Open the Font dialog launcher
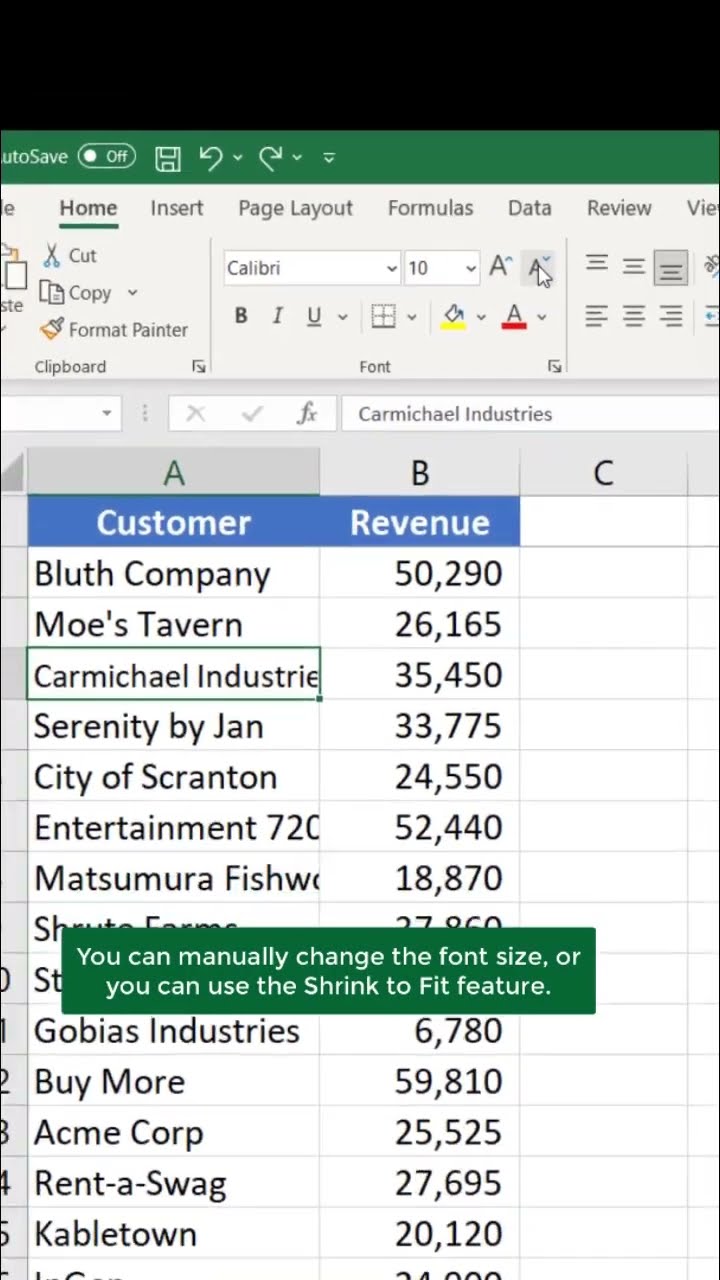This screenshot has height=1280, width=720. [x=555, y=367]
